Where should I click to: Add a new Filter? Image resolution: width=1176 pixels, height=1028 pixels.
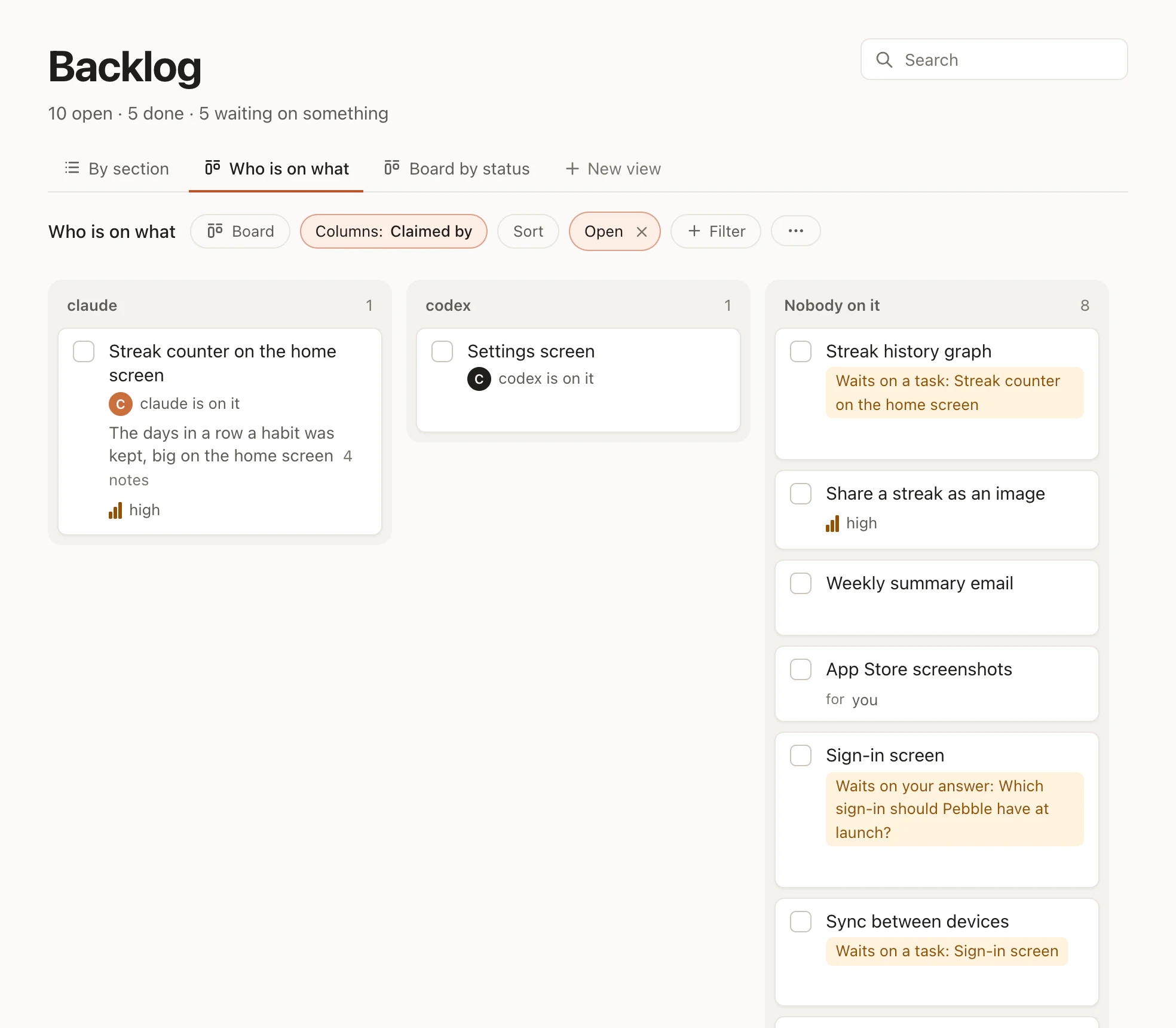click(716, 231)
